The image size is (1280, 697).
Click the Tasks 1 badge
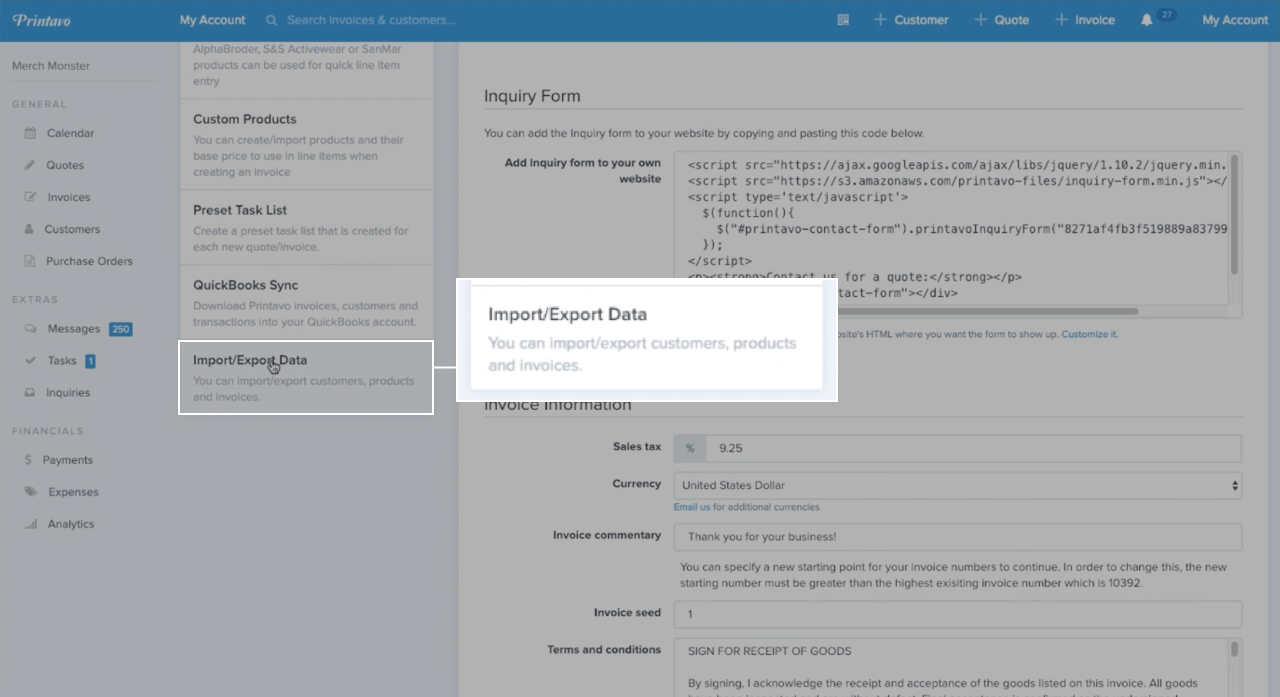click(x=90, y=361)
